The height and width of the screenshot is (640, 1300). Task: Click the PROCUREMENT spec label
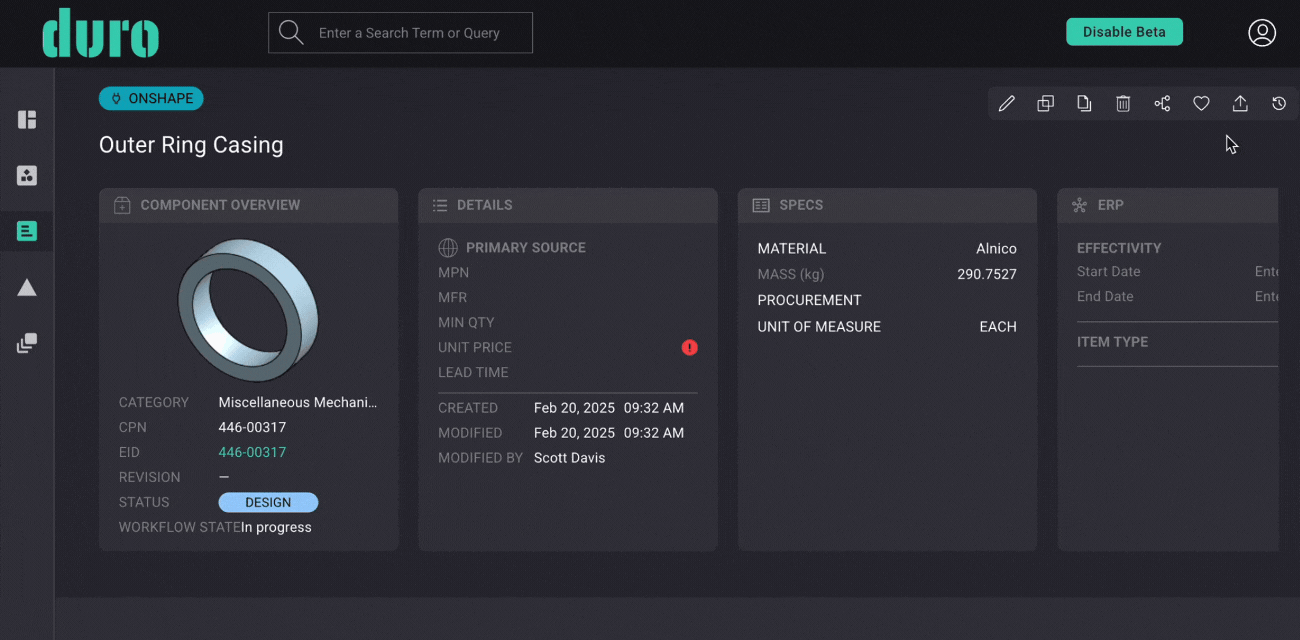tap(809, 300)
